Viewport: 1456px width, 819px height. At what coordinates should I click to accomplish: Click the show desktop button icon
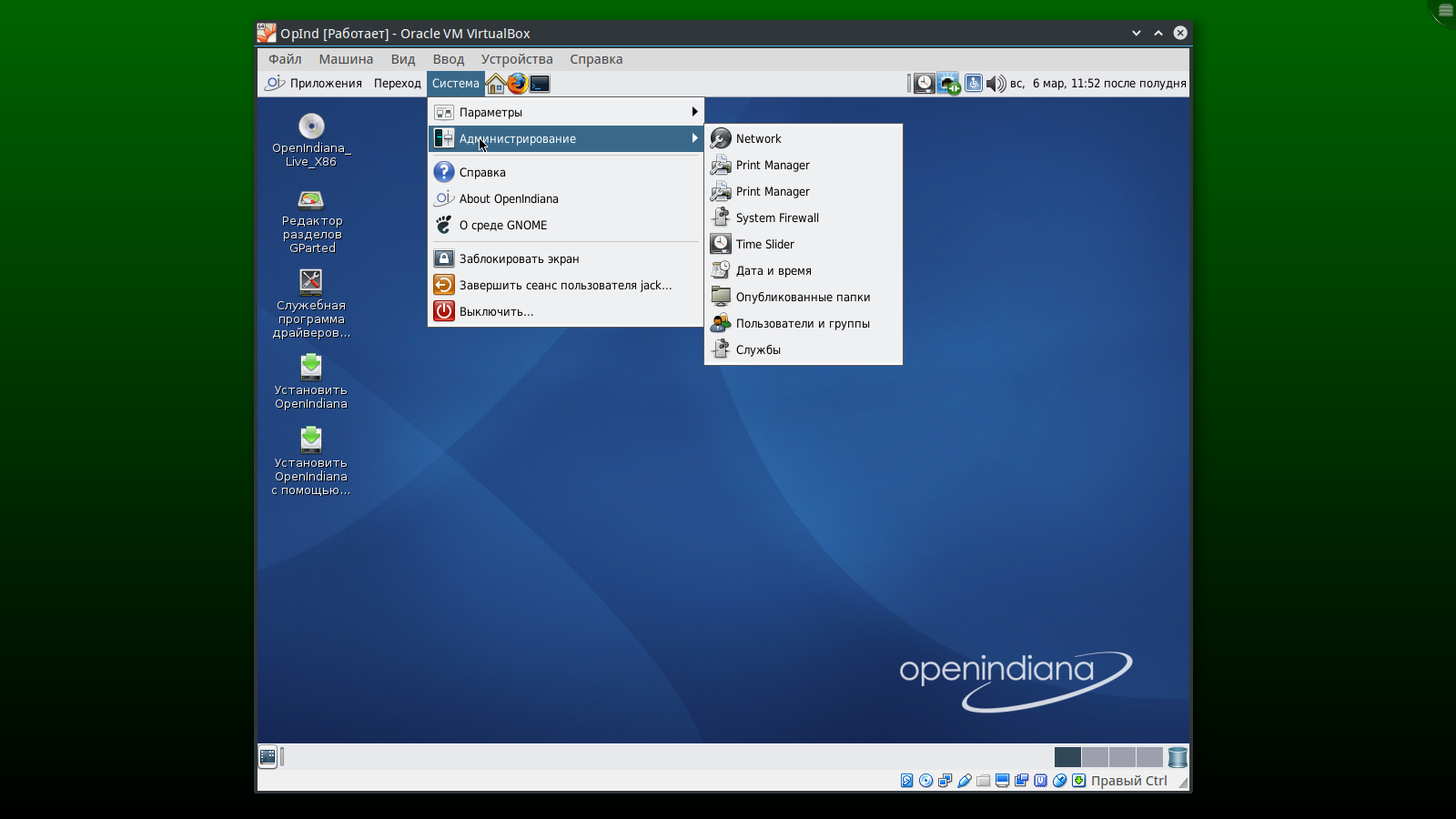tap(268, 756)
